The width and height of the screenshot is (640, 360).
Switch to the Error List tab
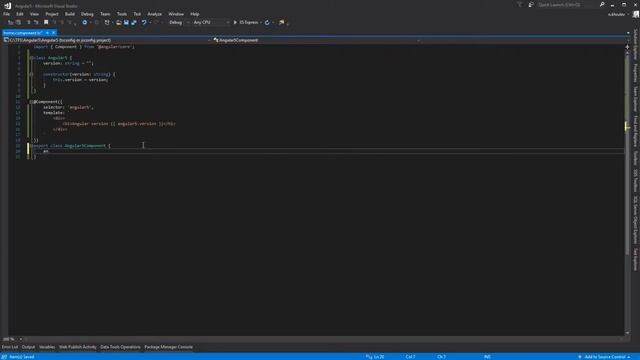click(10, 347)
